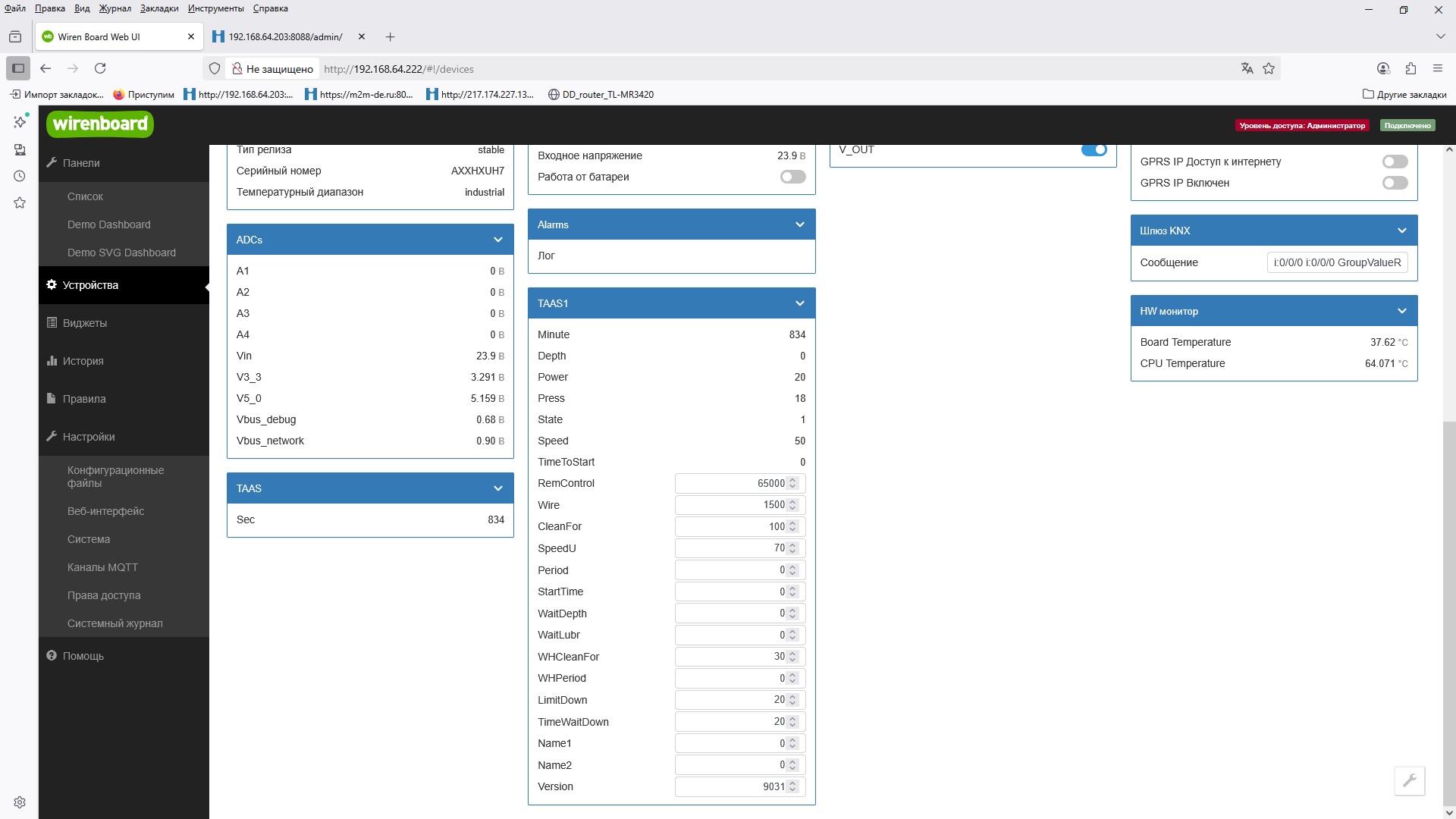
Task: Toggle the V_OUT switch off
Action: (1094, 150)
